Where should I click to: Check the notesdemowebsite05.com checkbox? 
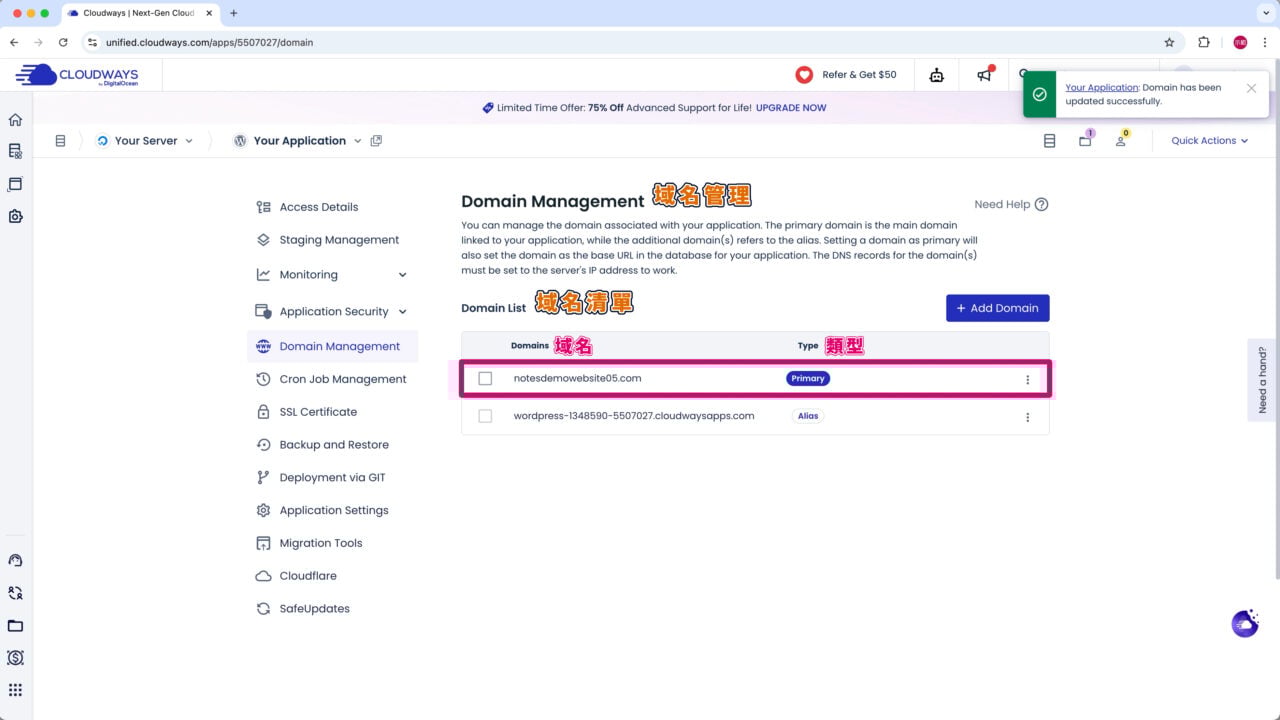485,379
